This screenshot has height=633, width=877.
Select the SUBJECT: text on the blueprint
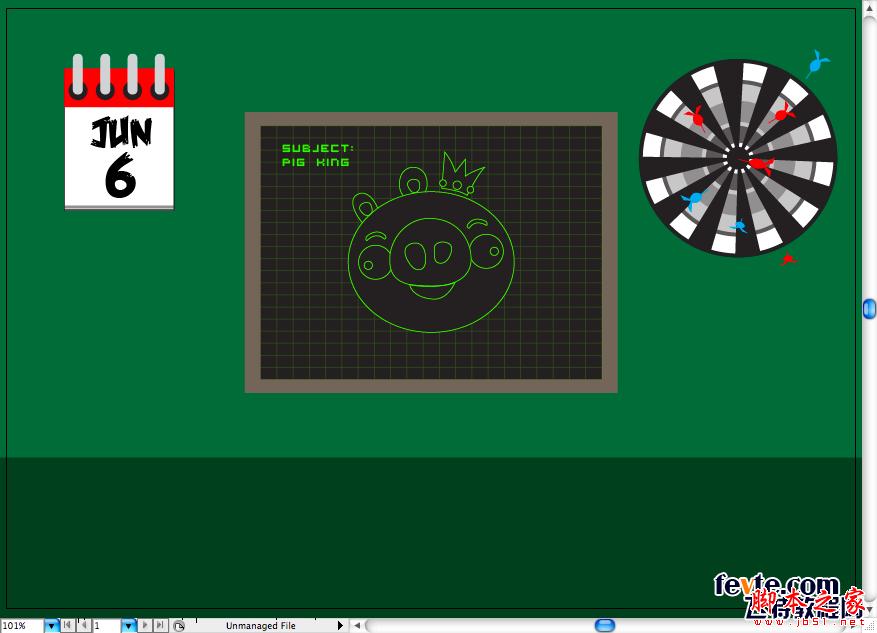tap(318, 148)
